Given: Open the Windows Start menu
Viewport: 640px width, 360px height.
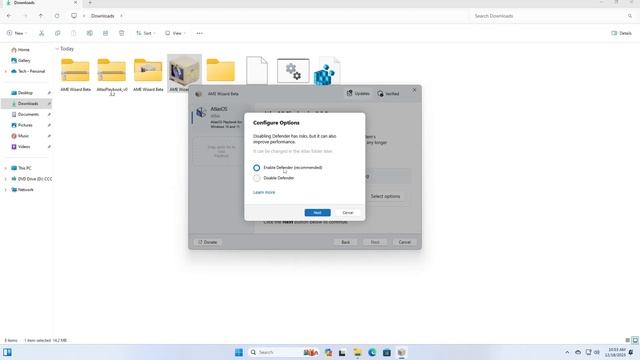Looking at the screenshot, I should pyautogui.click(x=239, y=352).
